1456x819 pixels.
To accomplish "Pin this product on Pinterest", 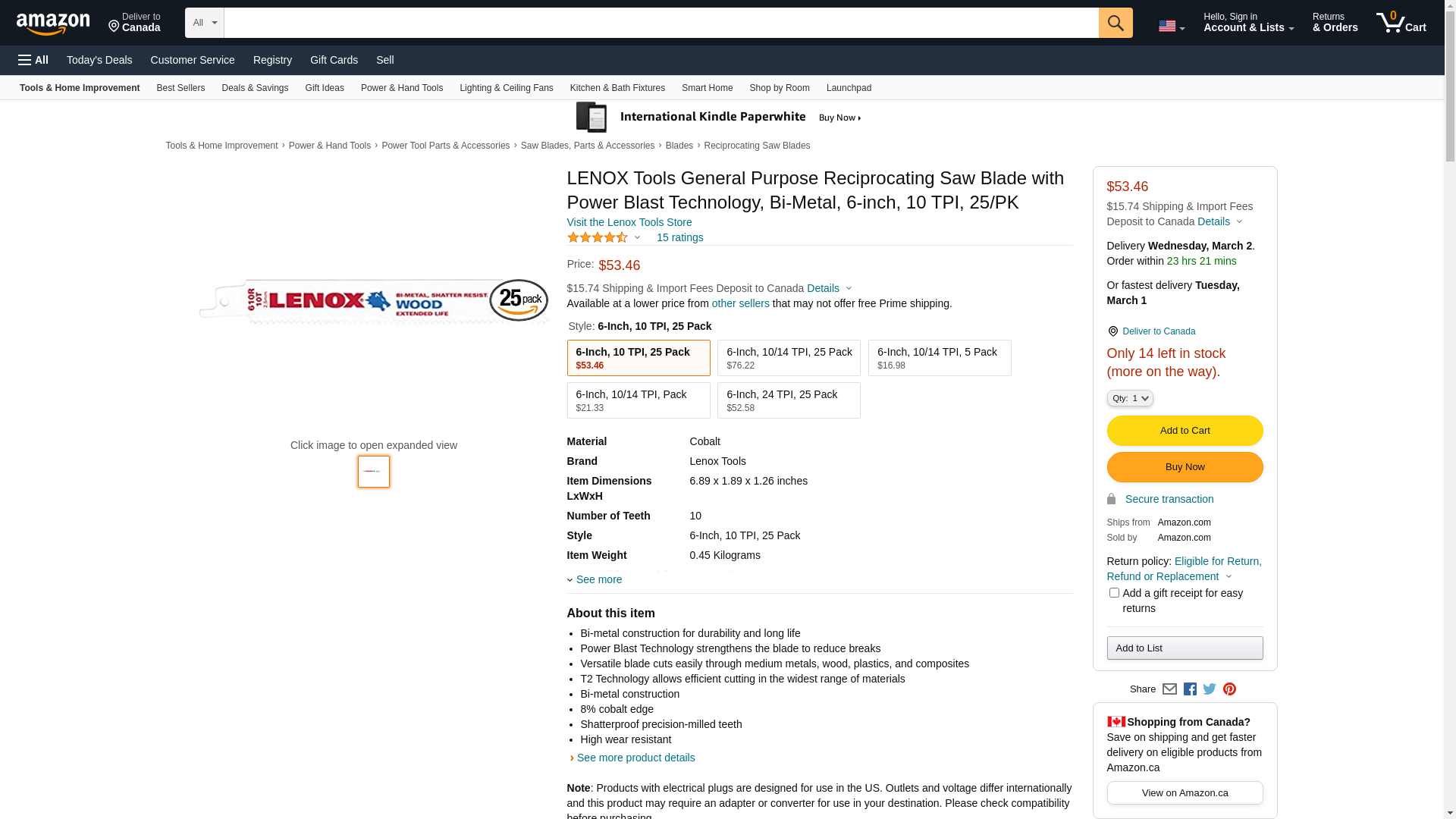I will tap(1229, 689).
